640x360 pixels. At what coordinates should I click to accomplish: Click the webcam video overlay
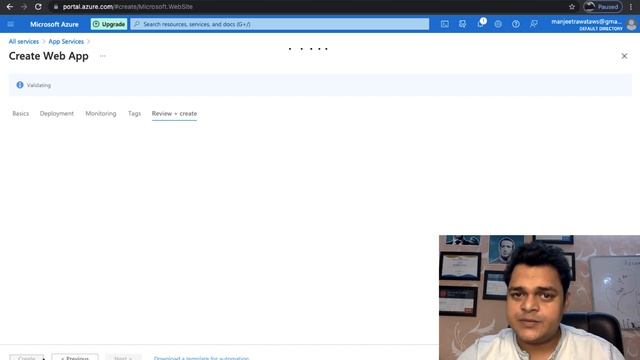[539, 297]
